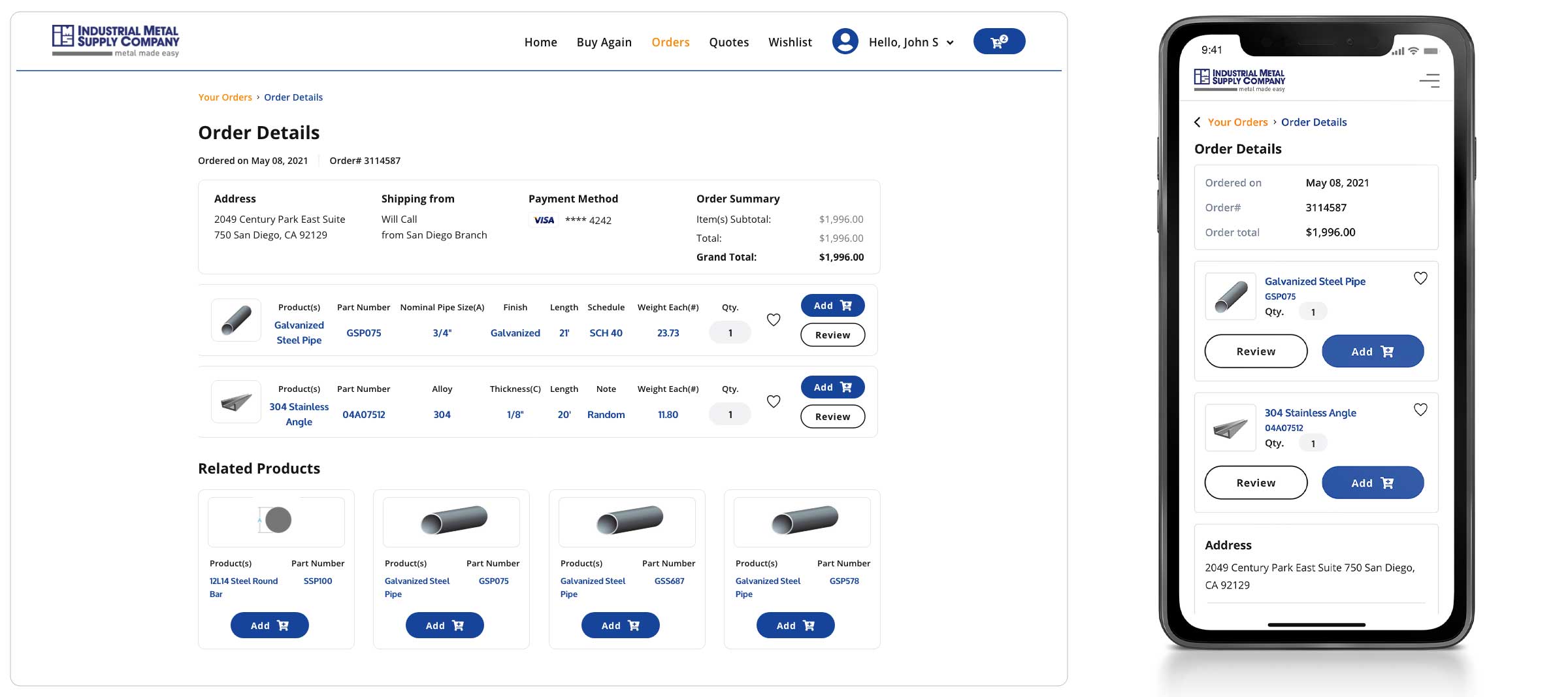Follow the Your Orders breadcrumb link
The image size is (1568, 697).
coord(225,97)
